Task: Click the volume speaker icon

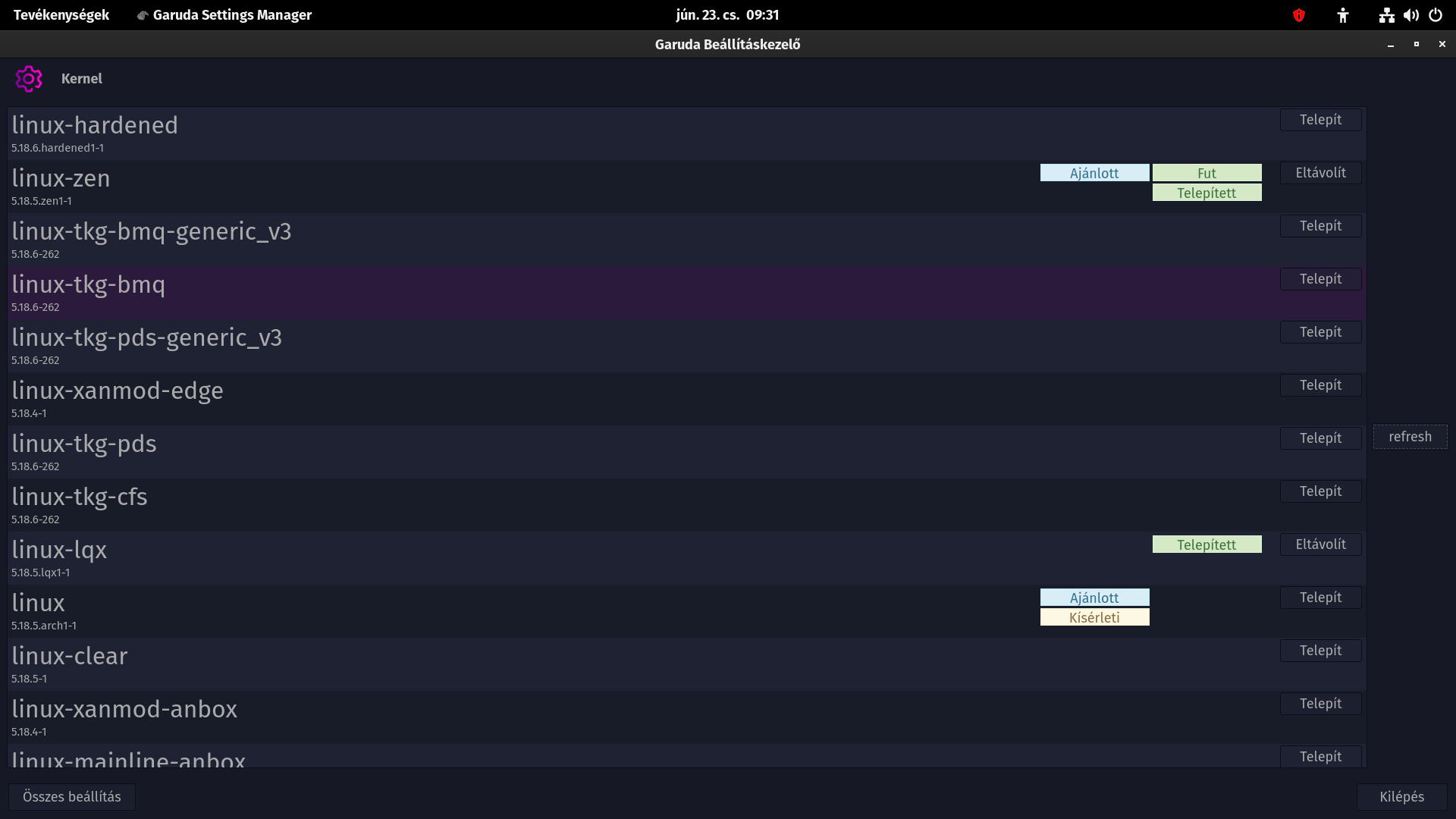Action: (1410, 15)
